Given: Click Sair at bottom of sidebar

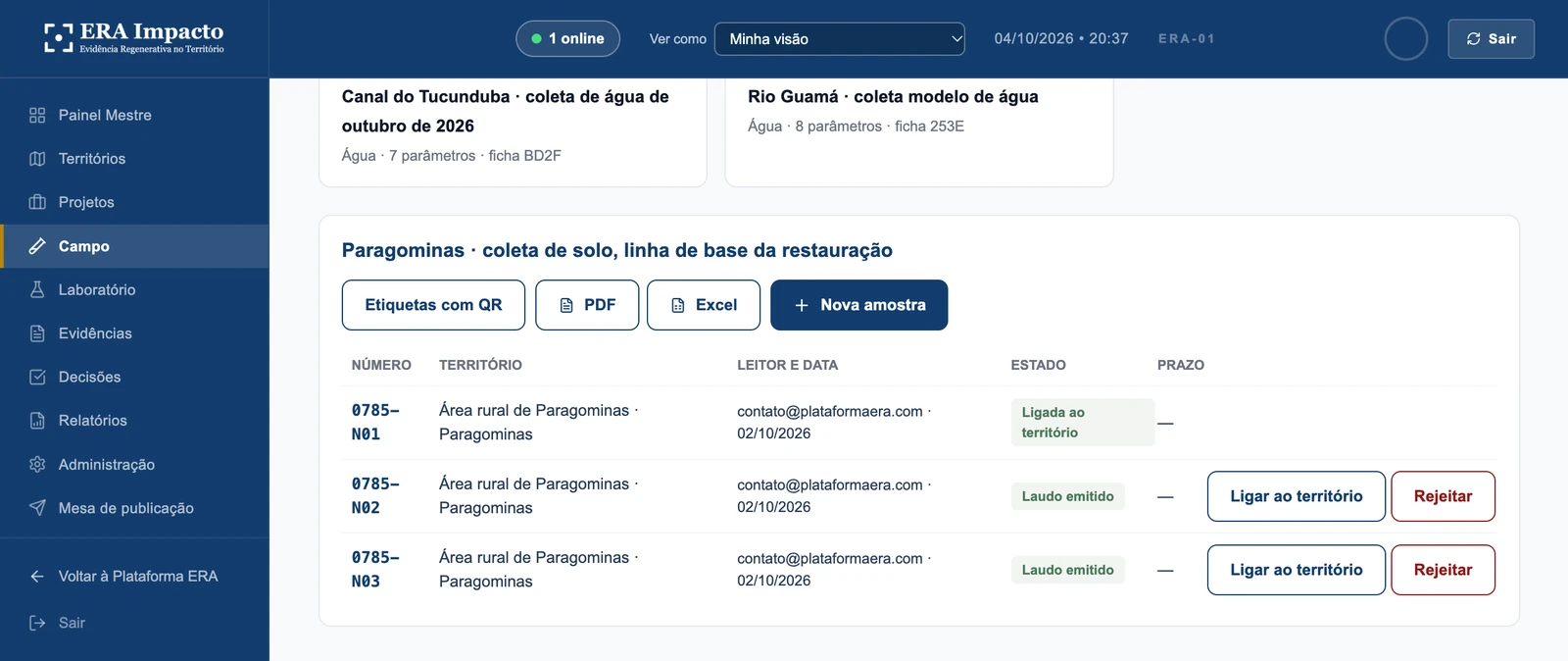Looking at the screenshot, I should pos(134,623).
